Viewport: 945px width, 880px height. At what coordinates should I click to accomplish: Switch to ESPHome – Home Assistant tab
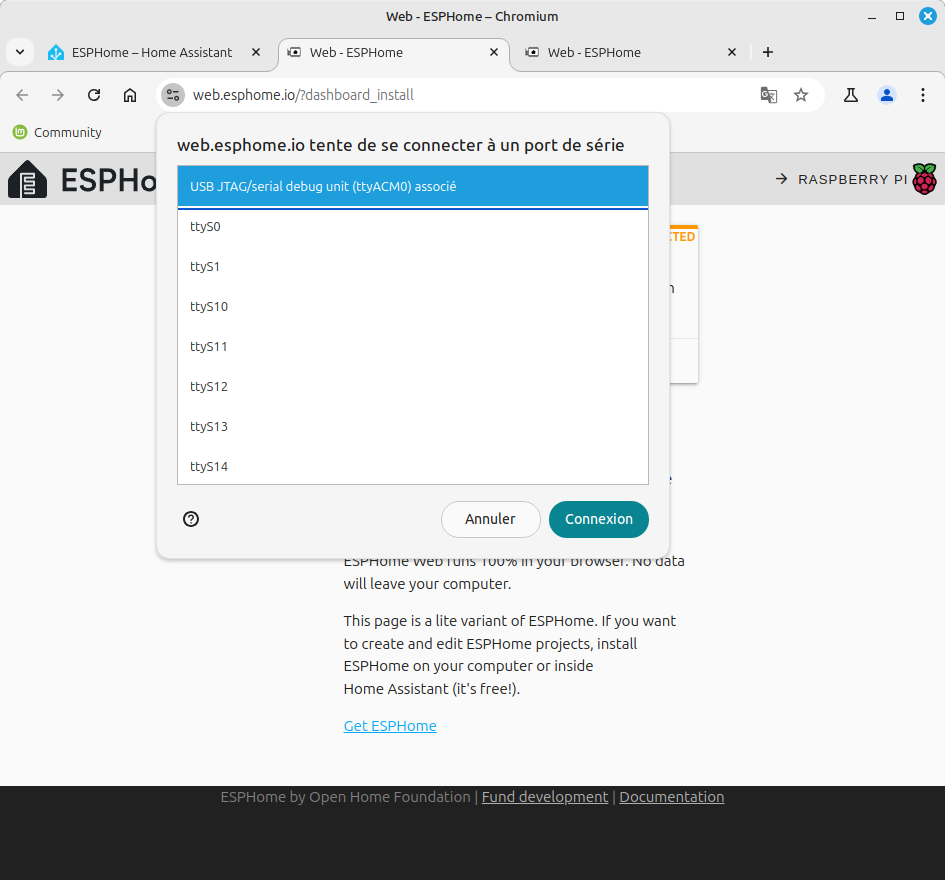152,52
